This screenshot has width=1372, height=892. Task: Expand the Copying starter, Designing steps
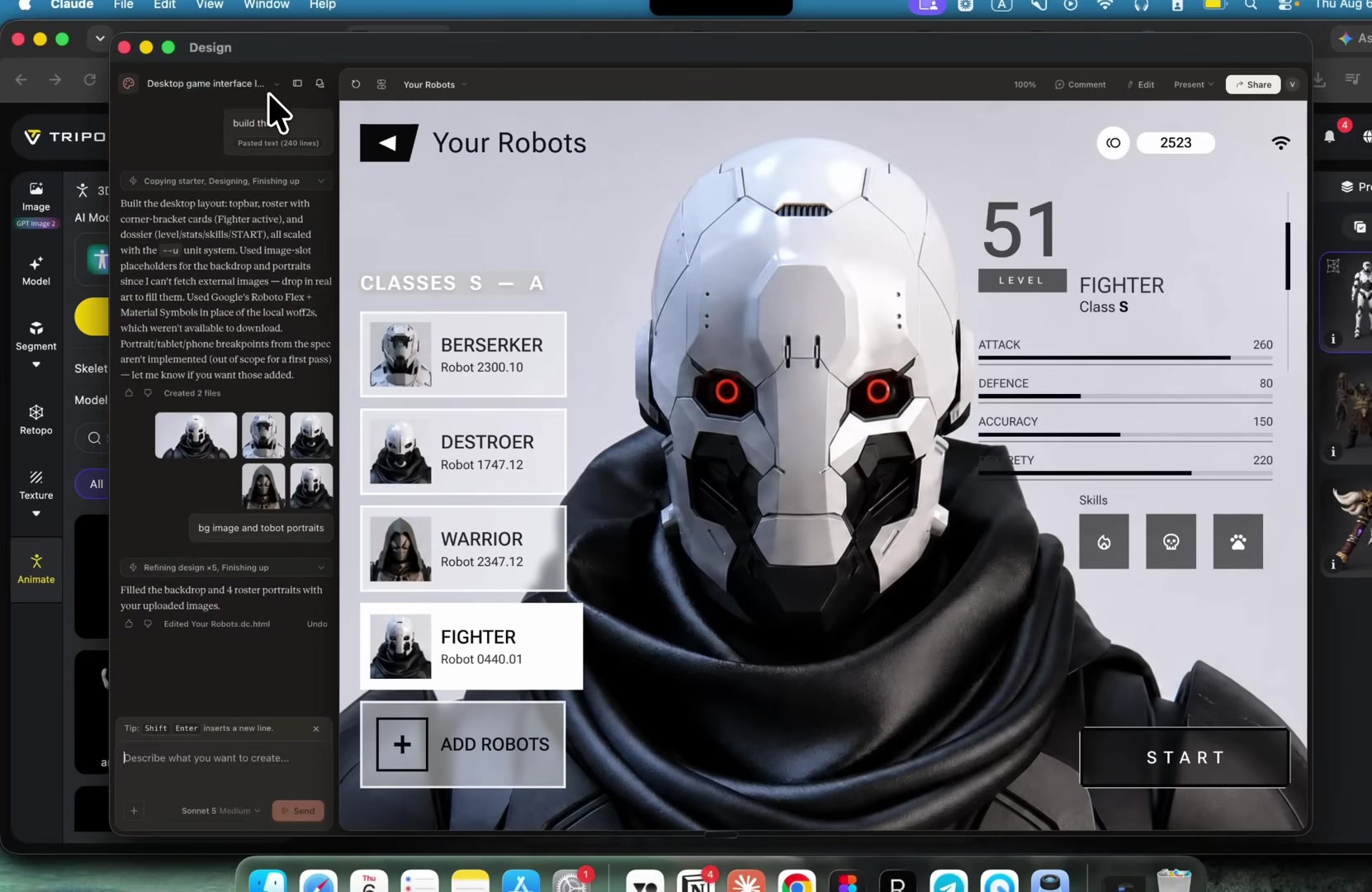pyautogui.click(x=226, y=181)
